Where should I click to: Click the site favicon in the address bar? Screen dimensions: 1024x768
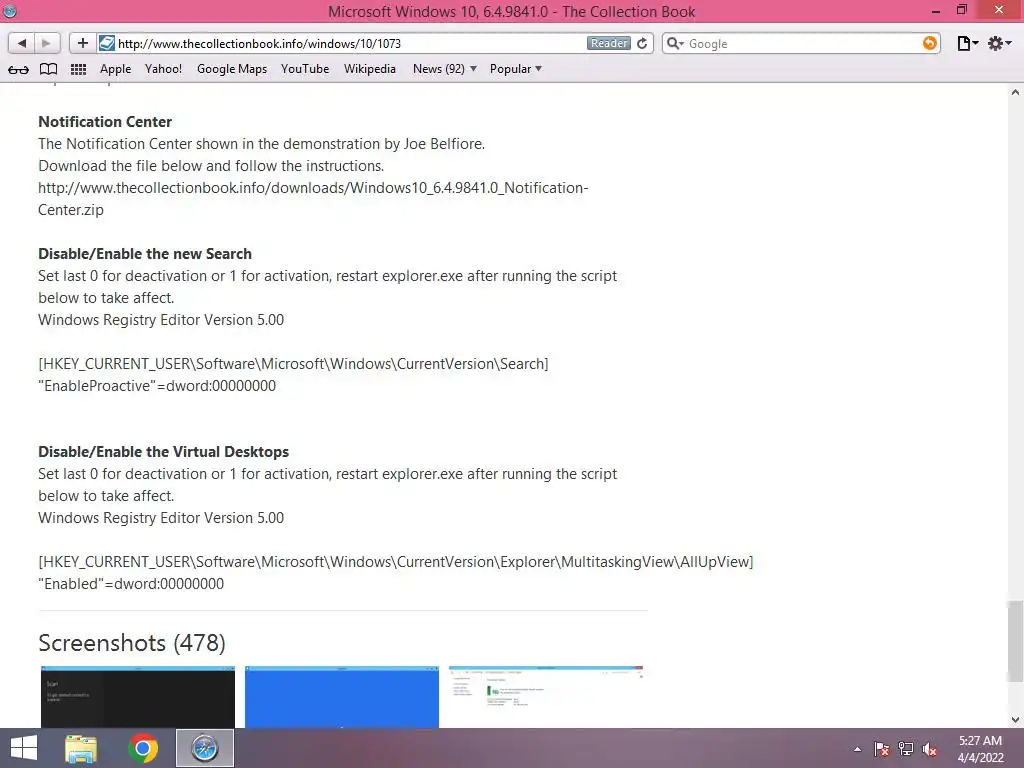pos(106,43)
